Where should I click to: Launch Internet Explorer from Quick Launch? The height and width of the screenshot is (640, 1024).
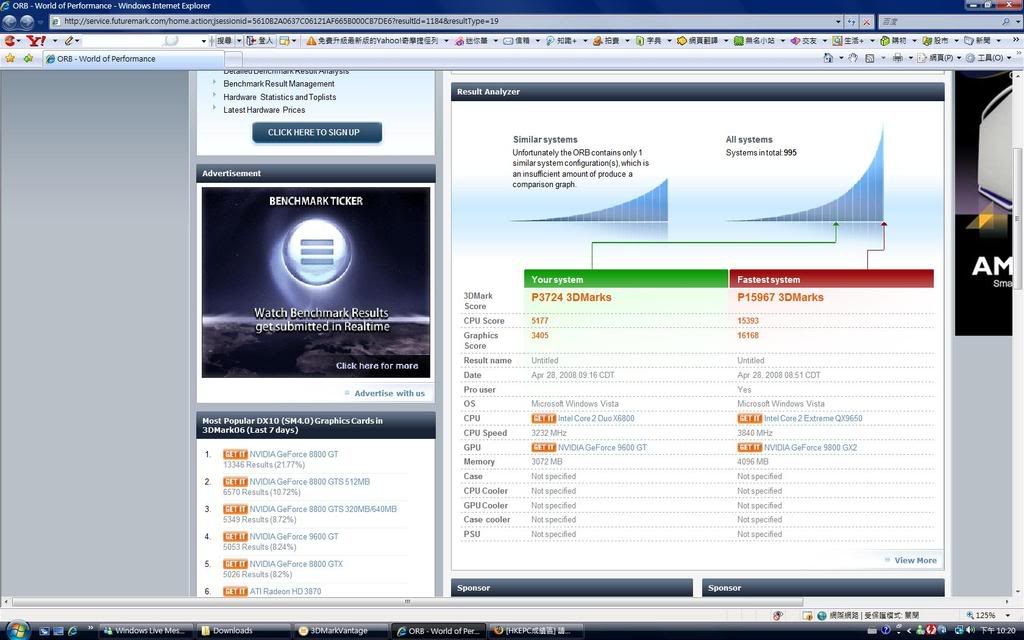point(72,631)
